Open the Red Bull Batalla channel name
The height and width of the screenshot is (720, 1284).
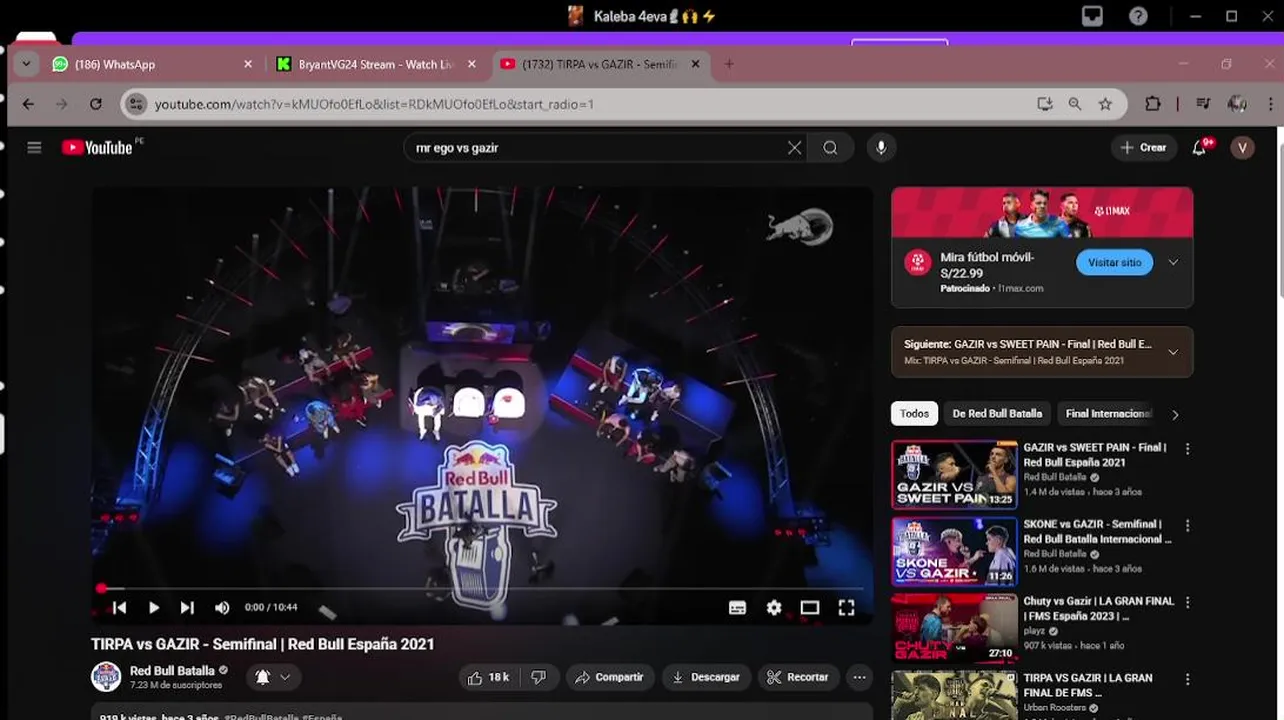172,671
